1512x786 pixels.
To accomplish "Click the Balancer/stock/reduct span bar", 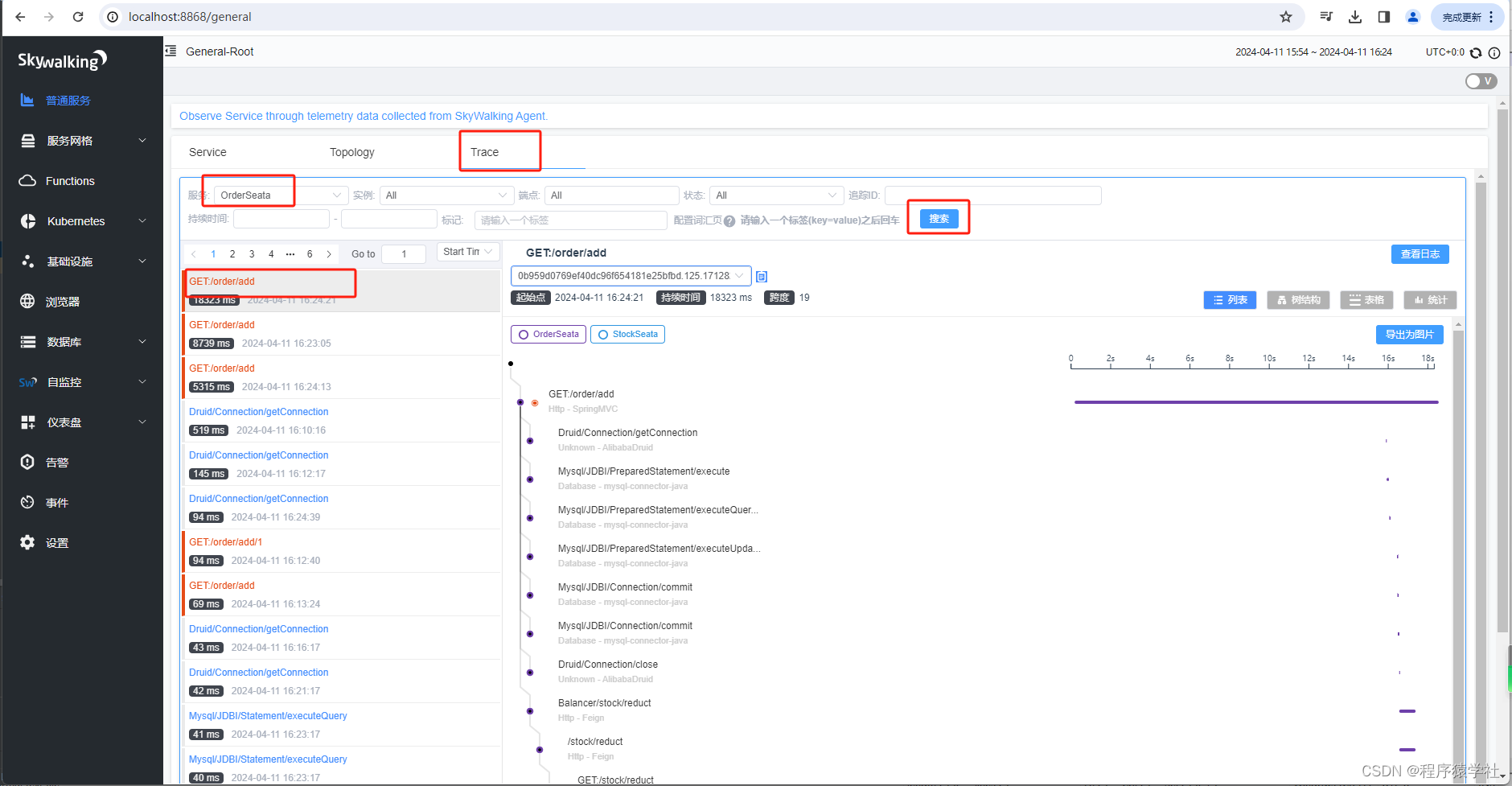I will 1407,711.
